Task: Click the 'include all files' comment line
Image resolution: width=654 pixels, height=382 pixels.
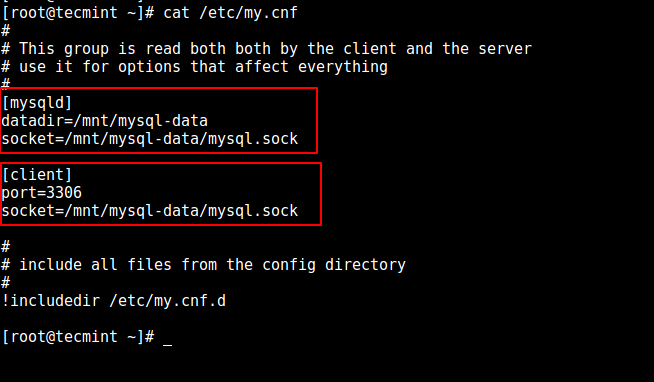Action: click(x=204, y=265)
